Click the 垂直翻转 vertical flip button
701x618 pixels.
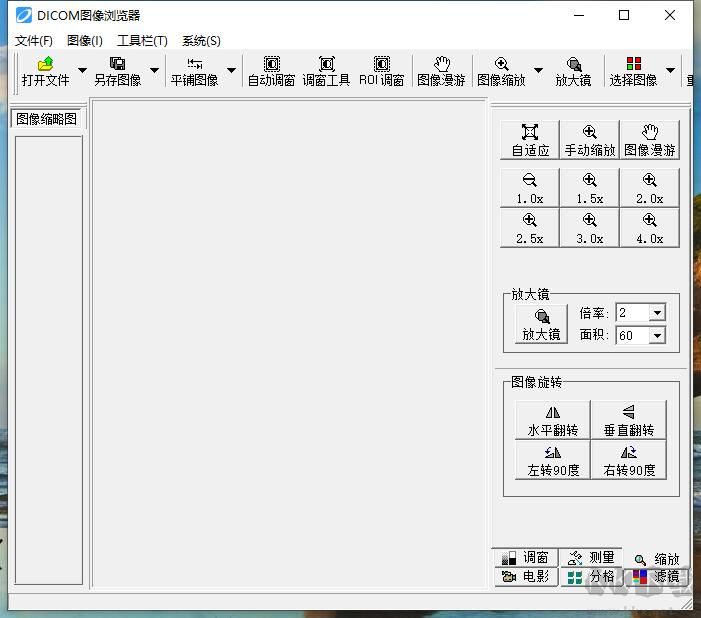pos(629,420)
